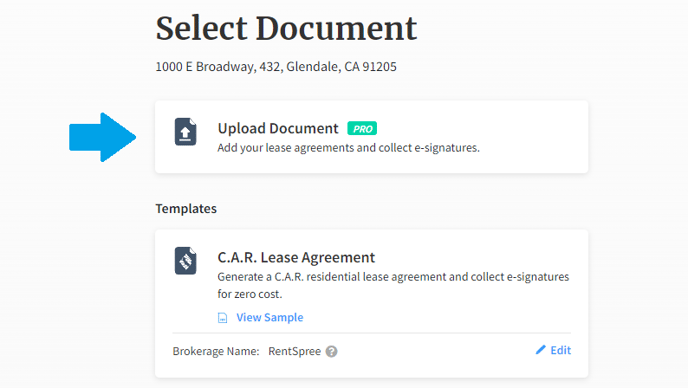688x388 pixels.
Task: Click the 1000 E Broadway property address
Action: pos(276,67)
